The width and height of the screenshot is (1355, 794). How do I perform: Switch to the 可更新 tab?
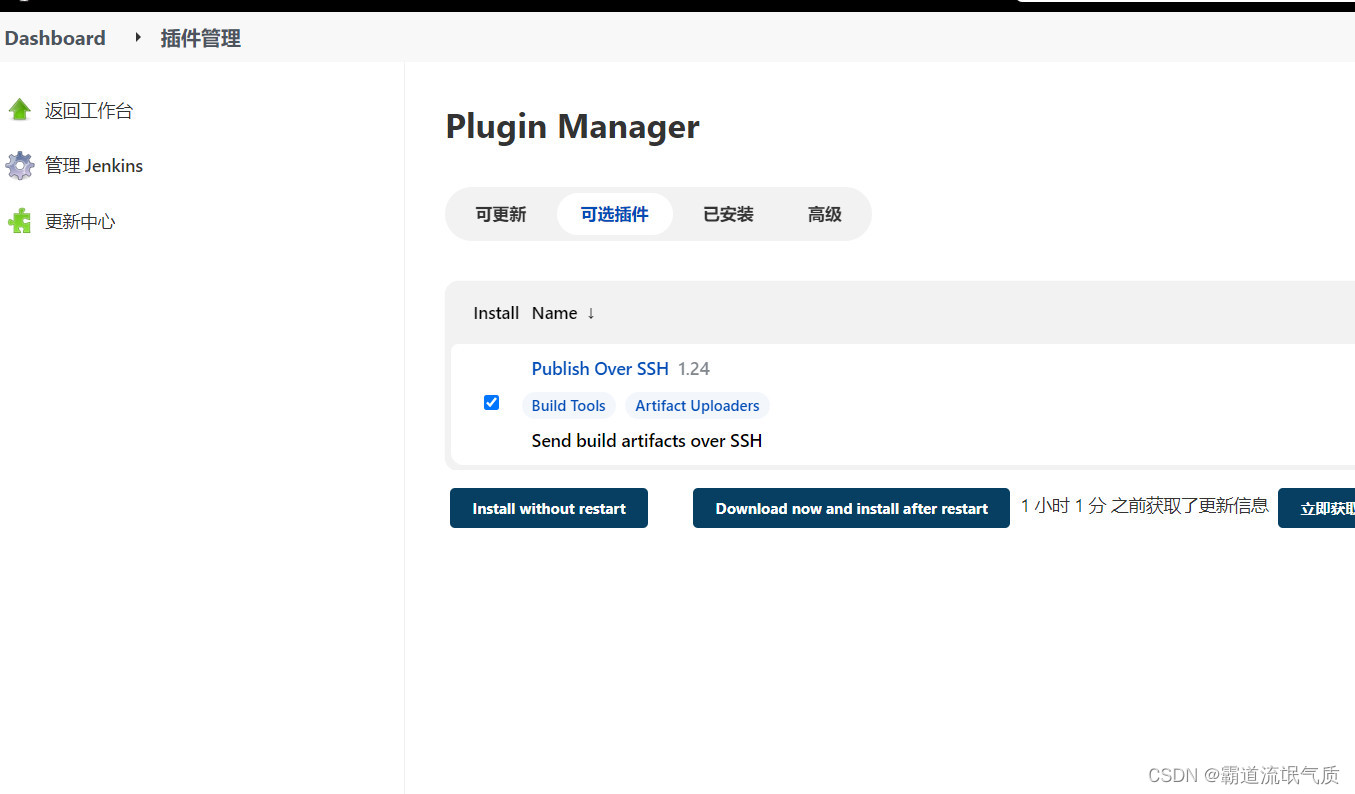point(501,214)
